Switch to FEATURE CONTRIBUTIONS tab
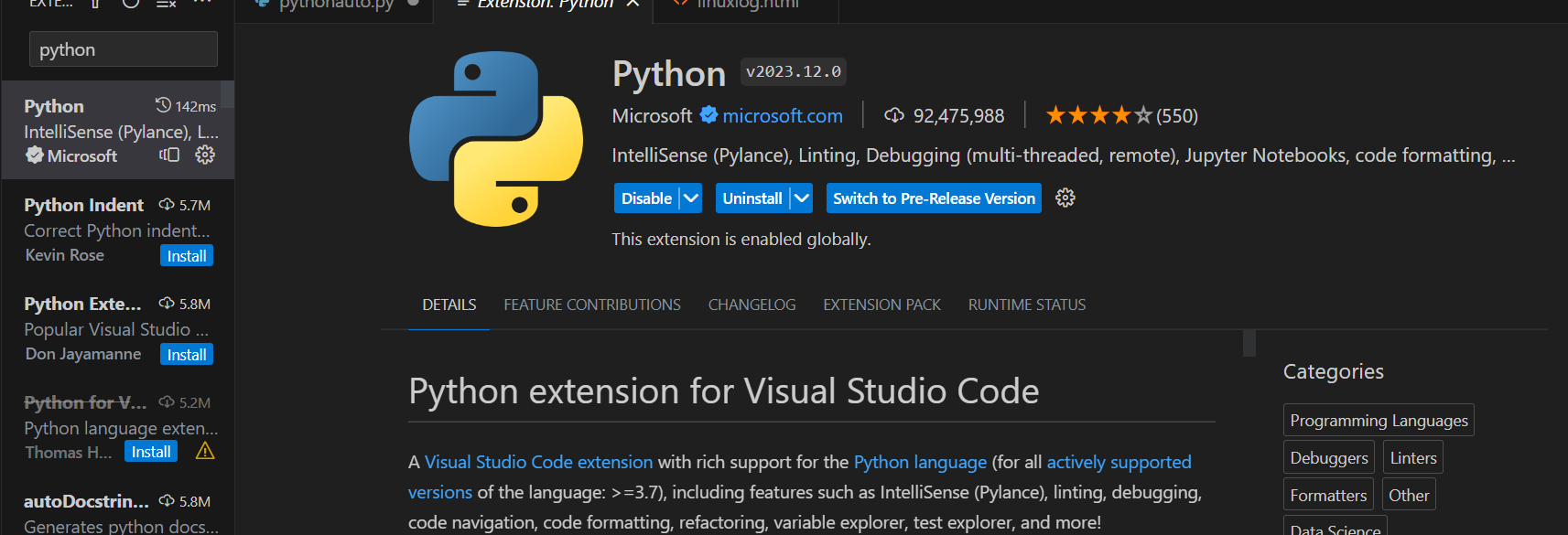Image resolution: width=1568 pixels, height=535 pixels. tap(592, 305)
